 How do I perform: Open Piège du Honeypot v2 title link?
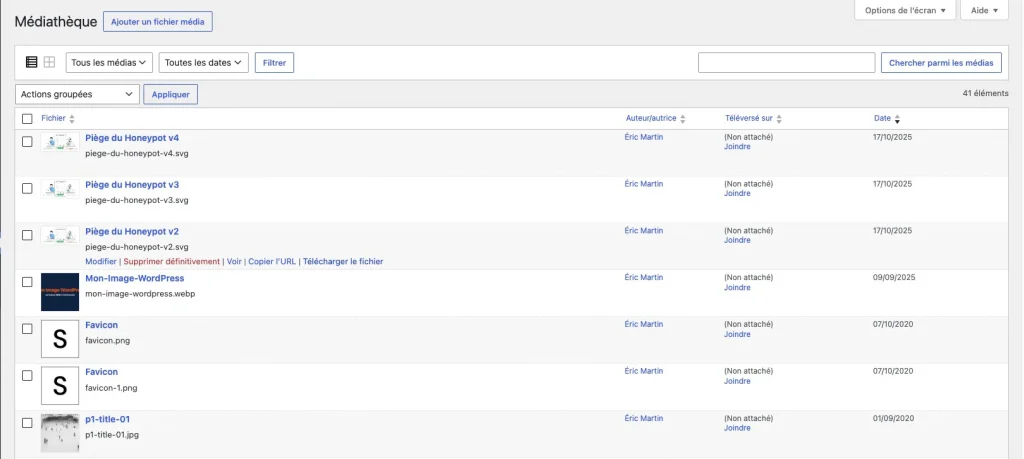(x=132, y=232)
